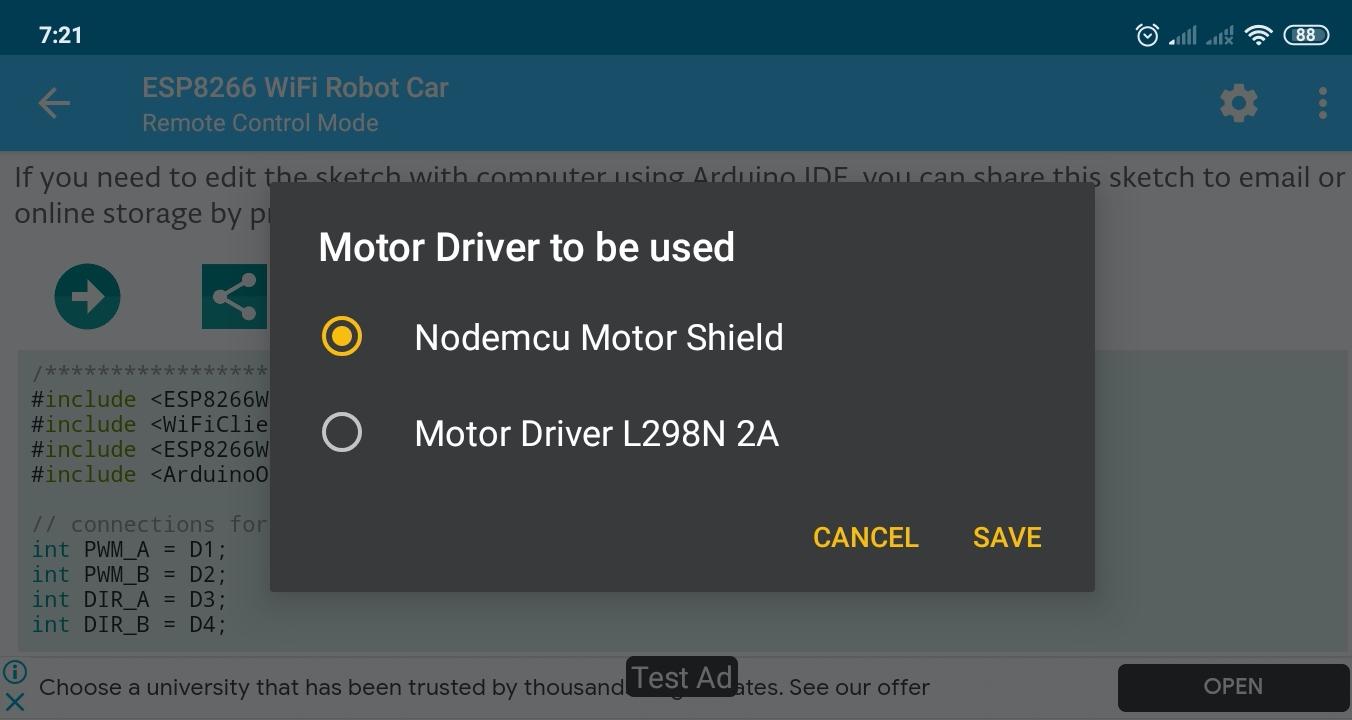Save the motor driver selection

point(1007,537)
